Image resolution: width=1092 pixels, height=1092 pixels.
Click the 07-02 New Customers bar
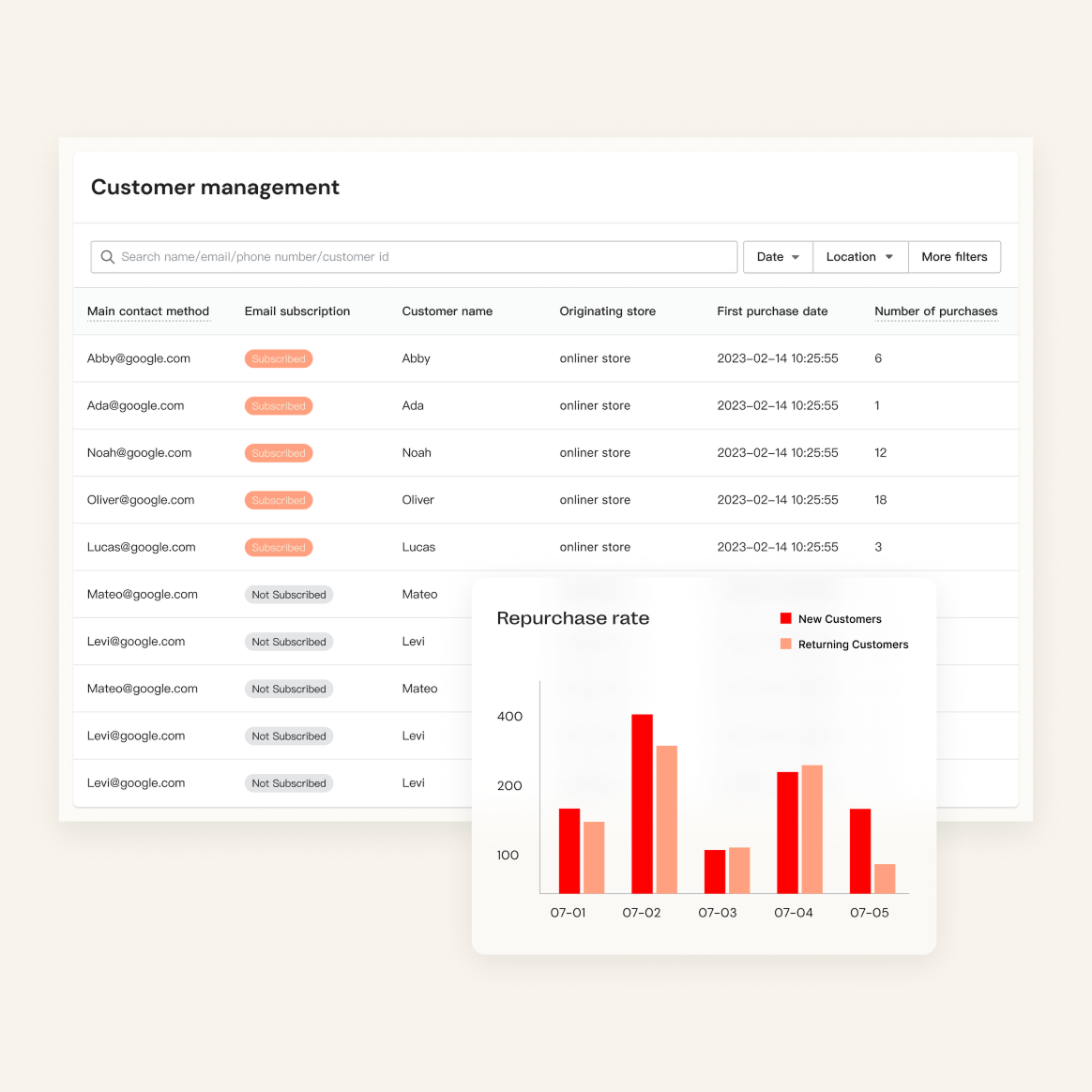[642, 804]
